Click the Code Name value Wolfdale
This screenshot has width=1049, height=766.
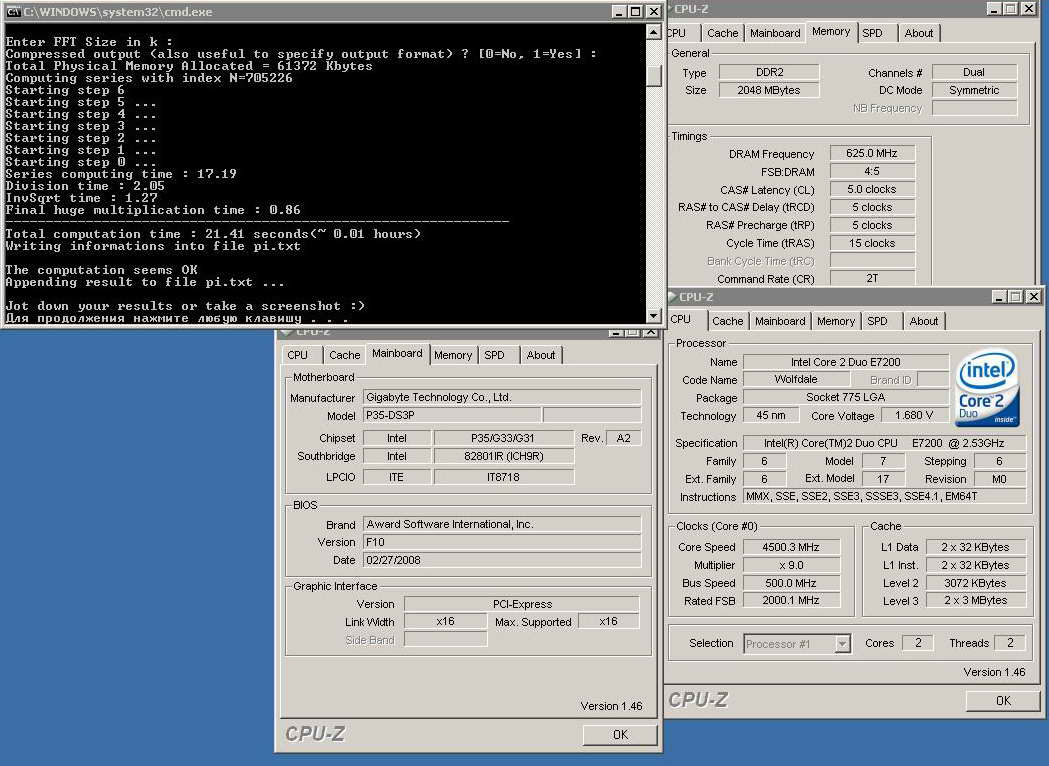pyautogui.click(x=795, y=379)
